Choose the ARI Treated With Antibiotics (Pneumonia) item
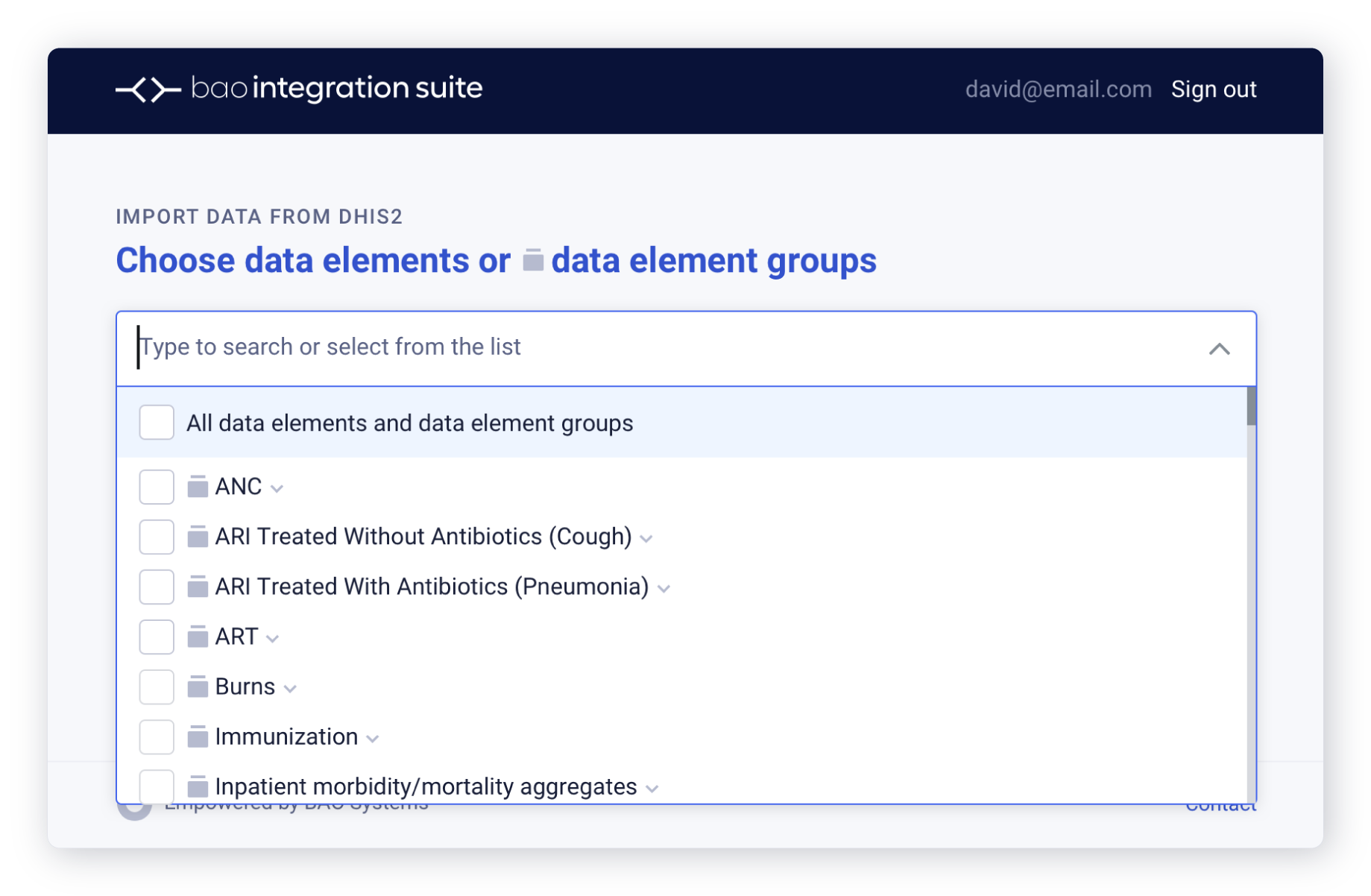The height and width of the screenshot is (896, 1371). point(432,587)
